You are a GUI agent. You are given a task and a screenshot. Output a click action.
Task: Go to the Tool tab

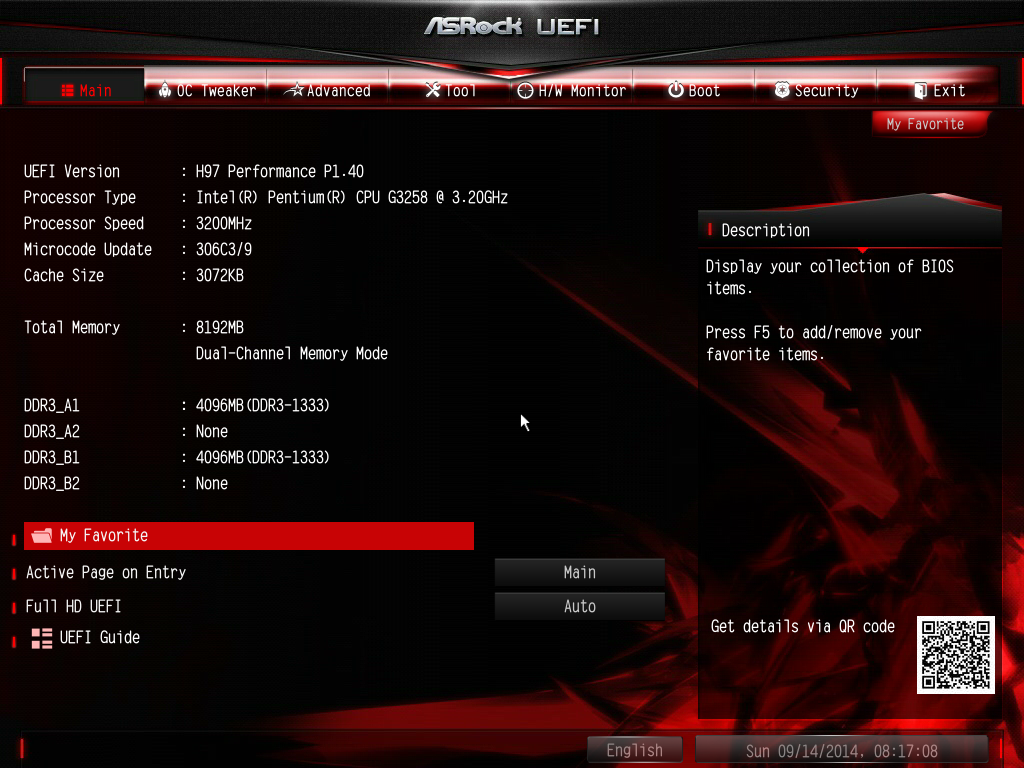coord(450,86)
